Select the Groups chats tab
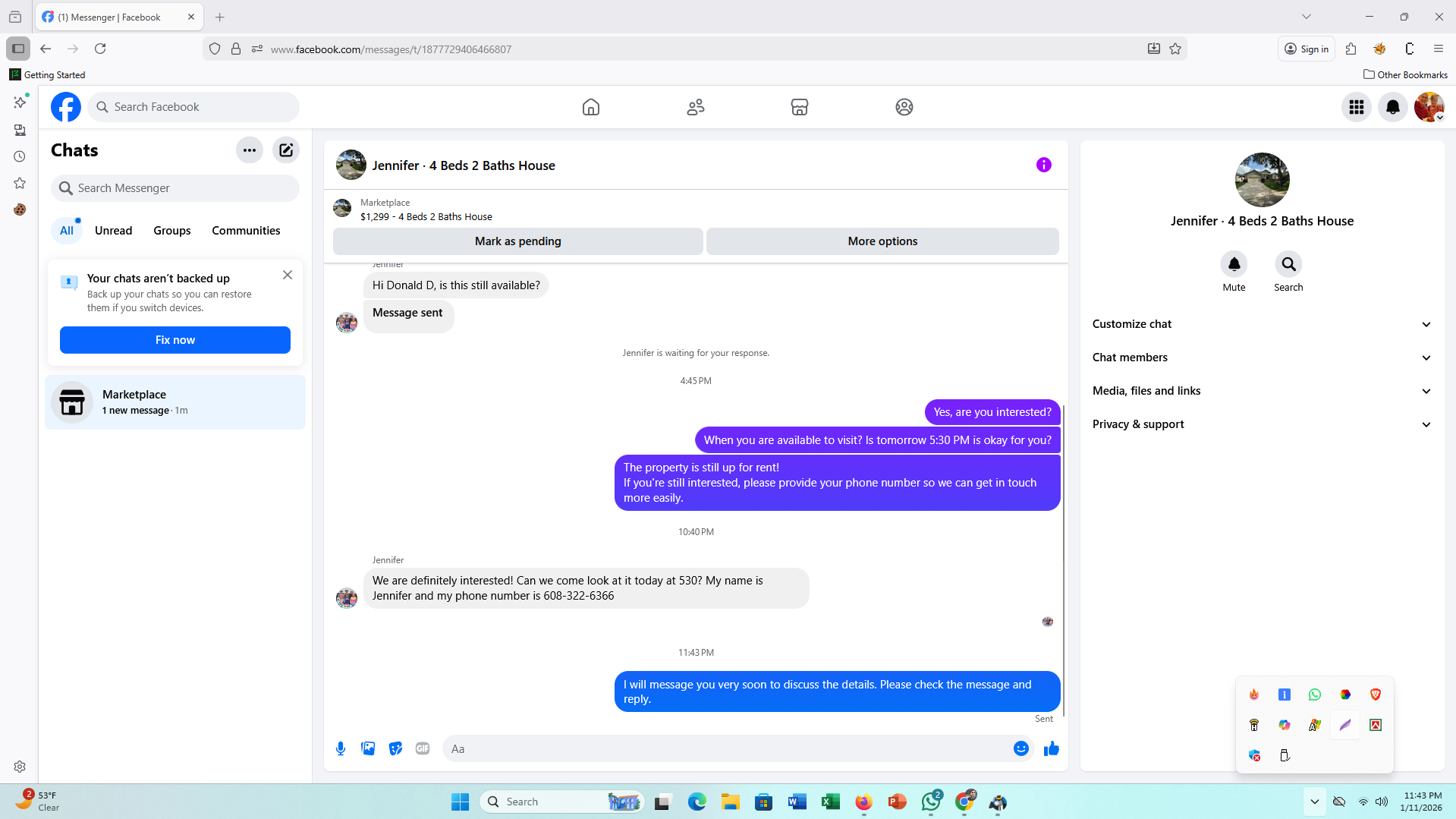 pos(171,231)
